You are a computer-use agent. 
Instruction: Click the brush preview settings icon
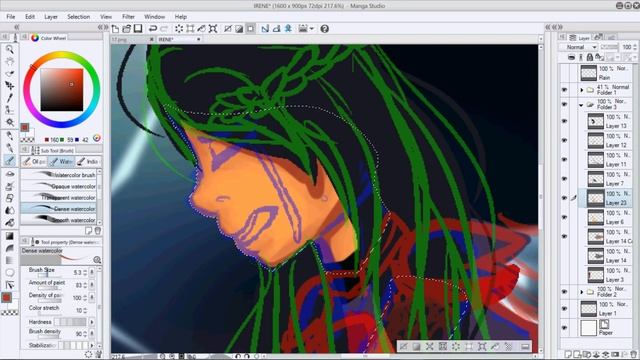click(x=97, y=260)
